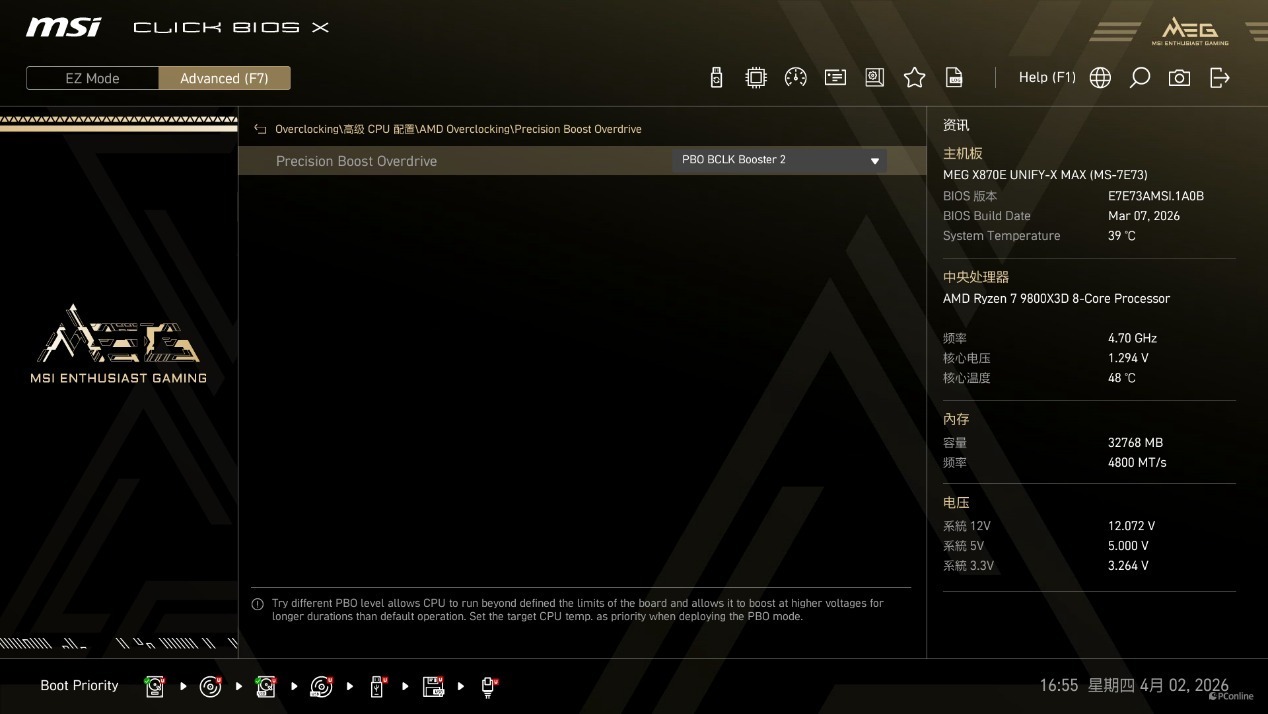The image size is (1268, 714).
Task: Click the clock showing 16:55
Action: (1059, 686)
